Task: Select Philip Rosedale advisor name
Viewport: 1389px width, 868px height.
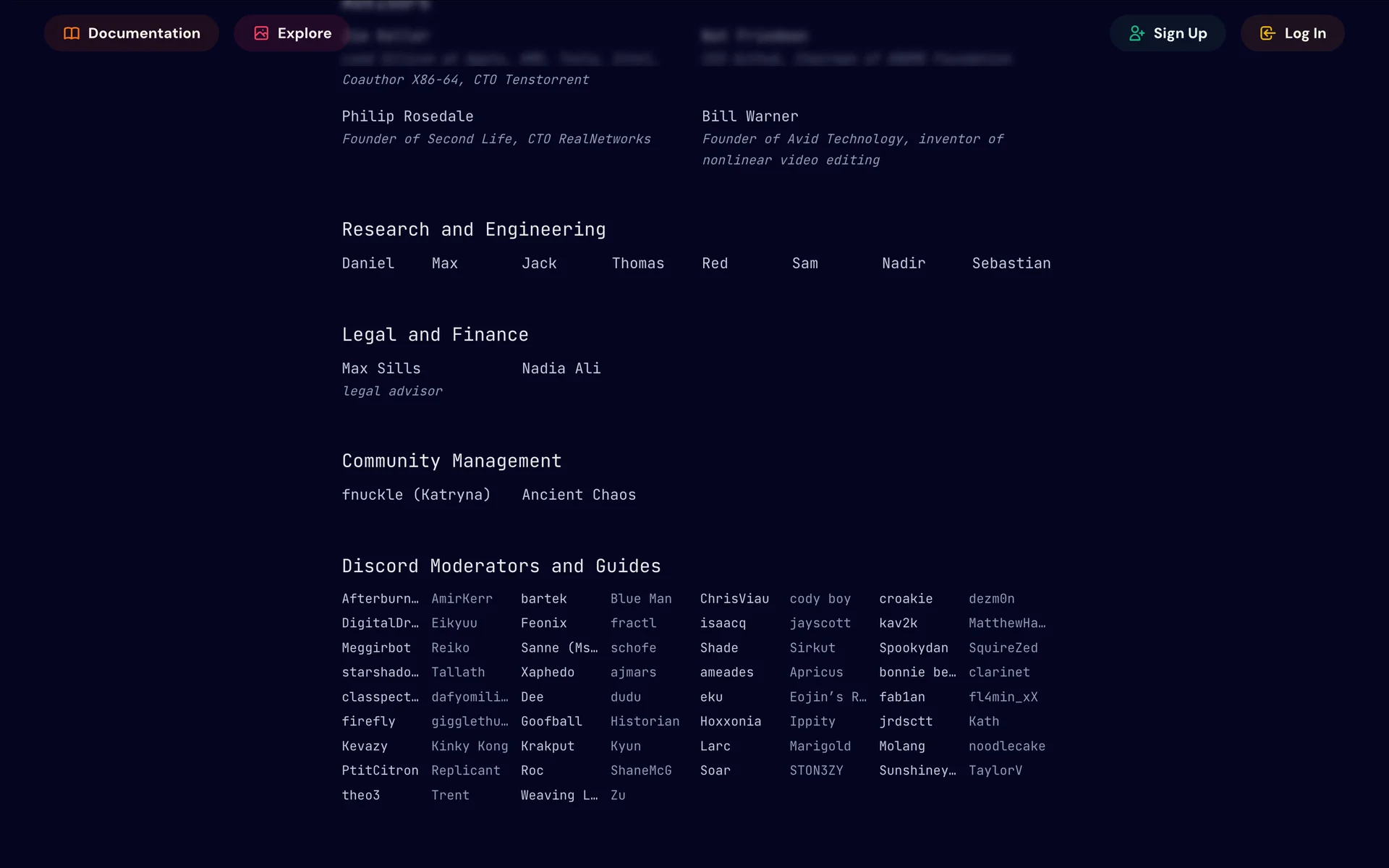Action: (407, 116)
